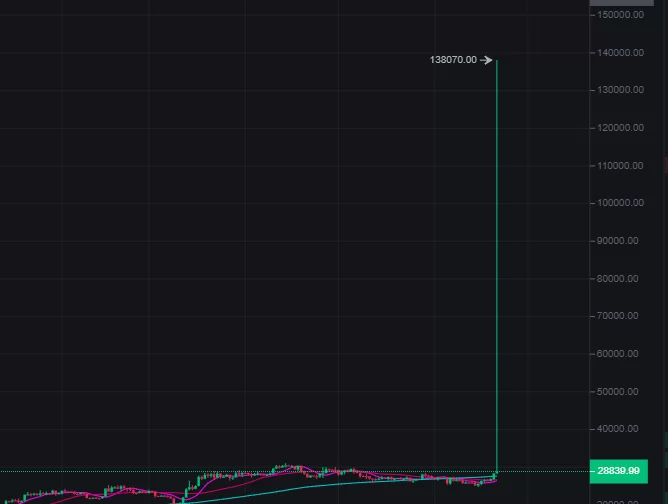
Task: Click the 138070.00 high price label
Action: [453, 60]
